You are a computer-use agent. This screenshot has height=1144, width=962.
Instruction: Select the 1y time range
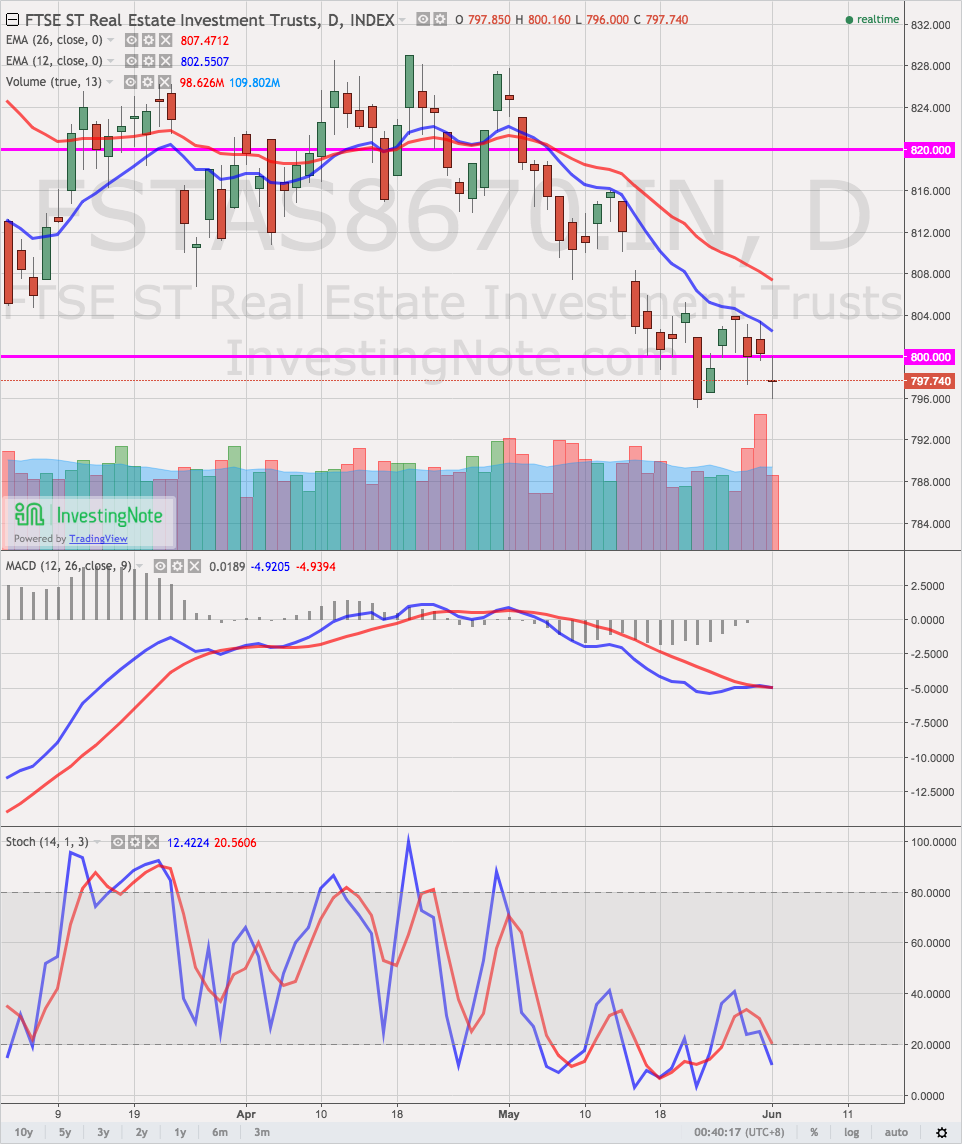180,1132
